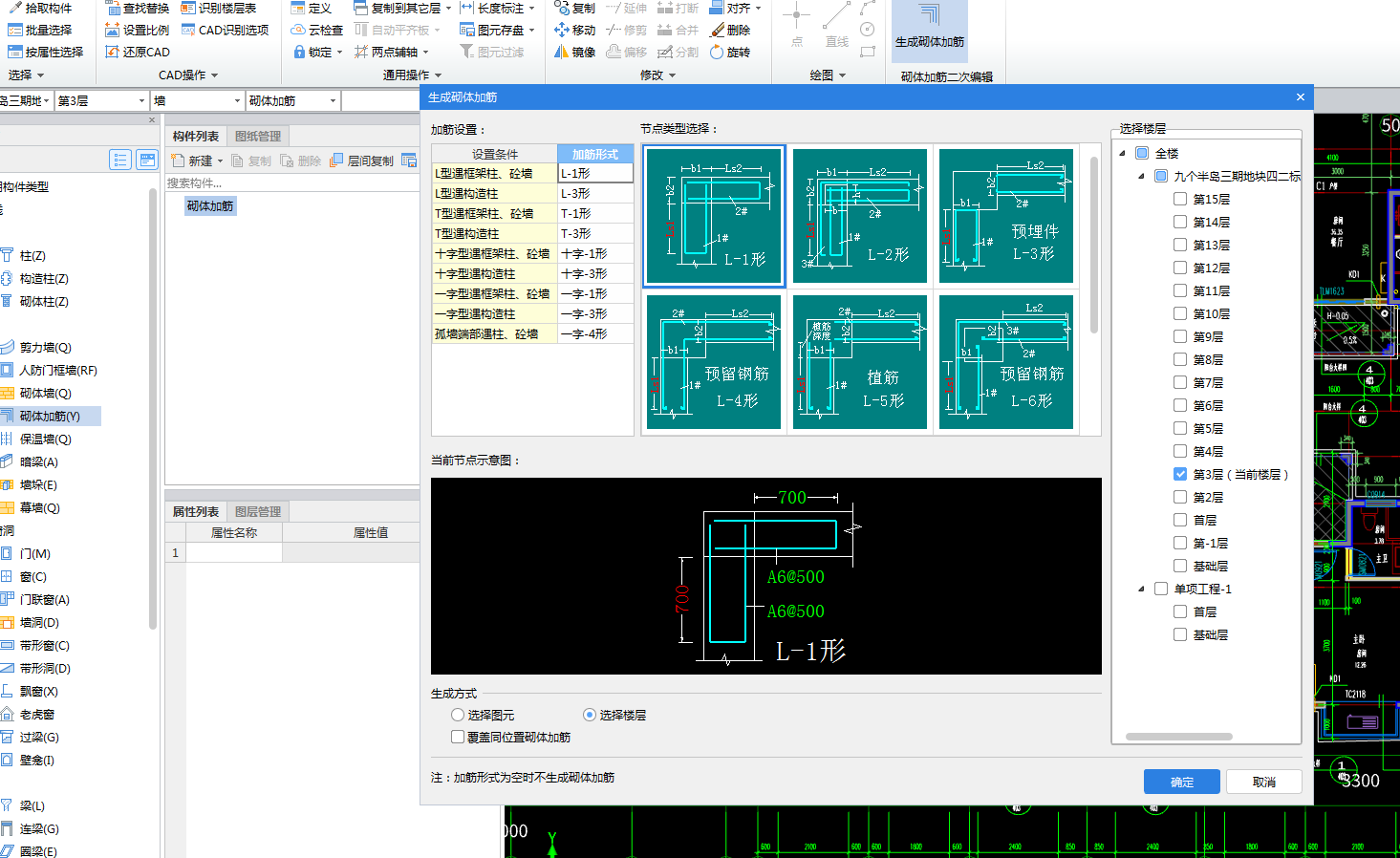Click the 长度标注 length dimension tool
Image resolution: width=1400 pixels, height=858 pixels.
click(497, 8)
